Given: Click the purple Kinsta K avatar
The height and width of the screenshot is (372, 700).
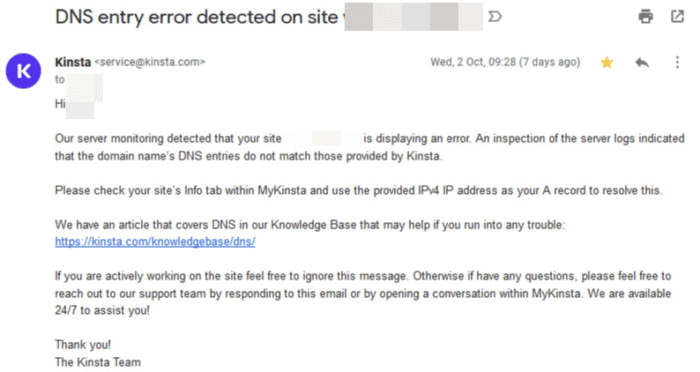Looking at the screenshot, I should tap(23, 71).
